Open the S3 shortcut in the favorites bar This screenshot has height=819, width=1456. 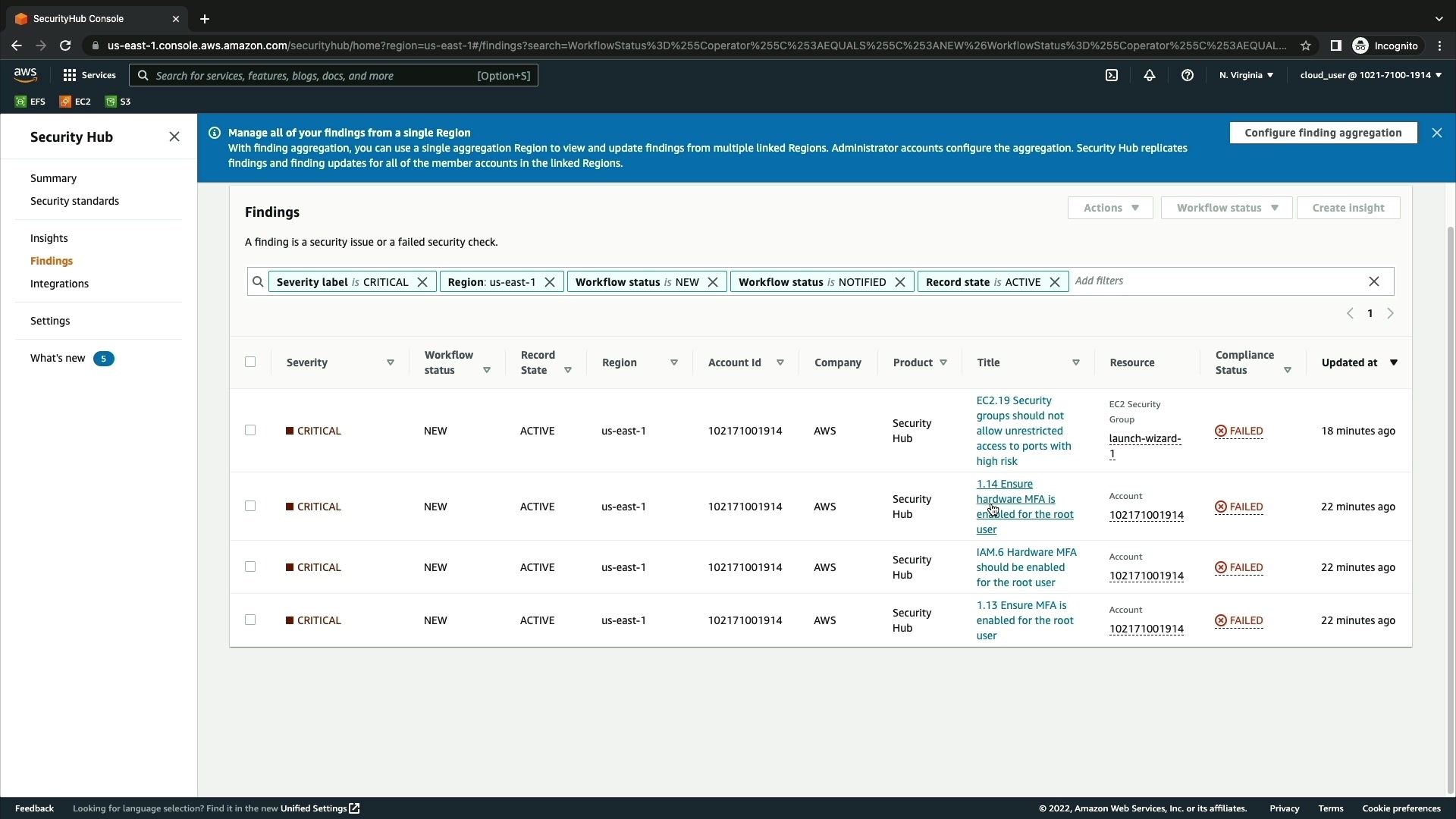pos(118,102)
